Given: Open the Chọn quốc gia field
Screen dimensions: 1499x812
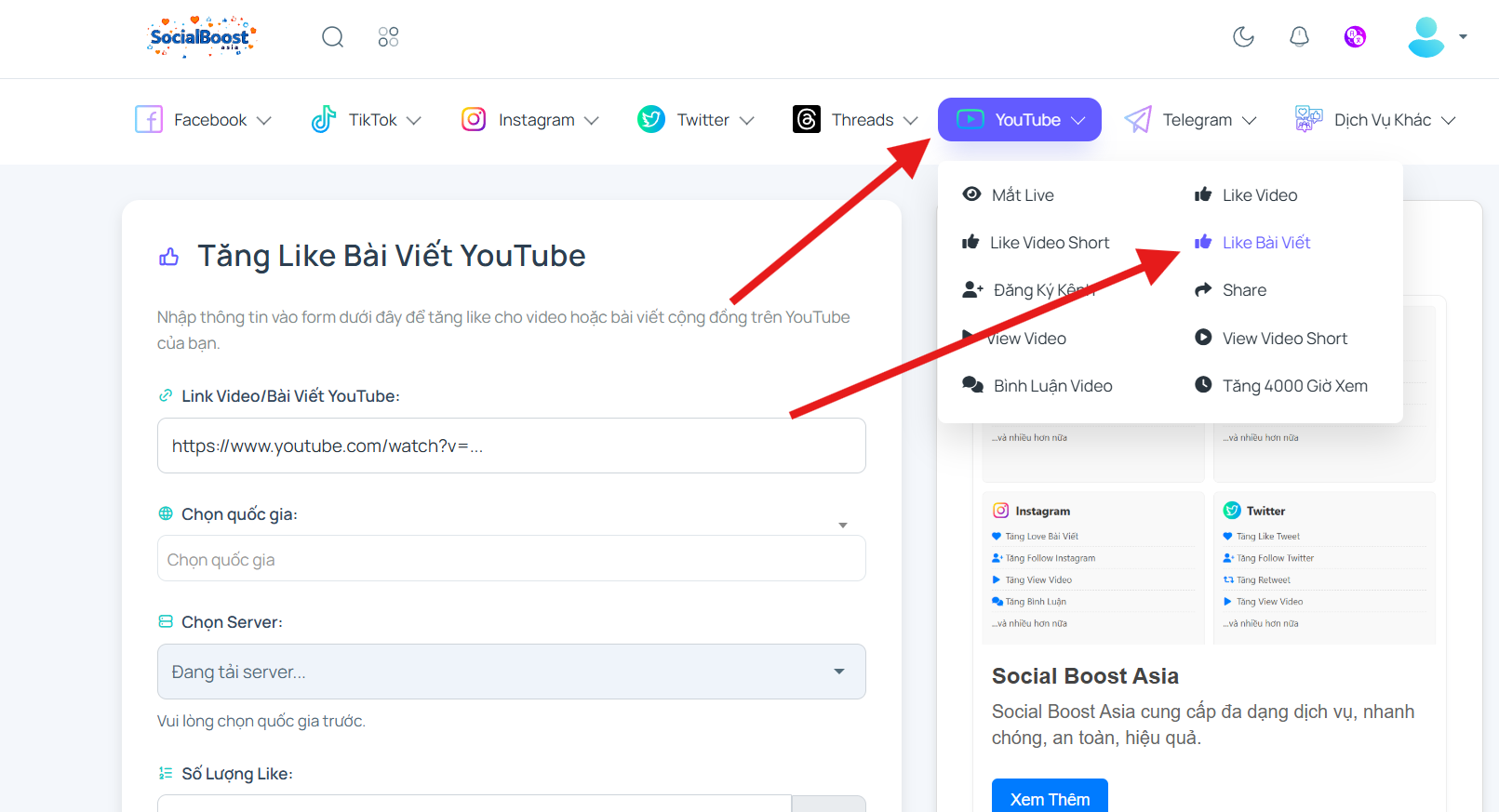Looking at the screenshot, I should [512, 559].
